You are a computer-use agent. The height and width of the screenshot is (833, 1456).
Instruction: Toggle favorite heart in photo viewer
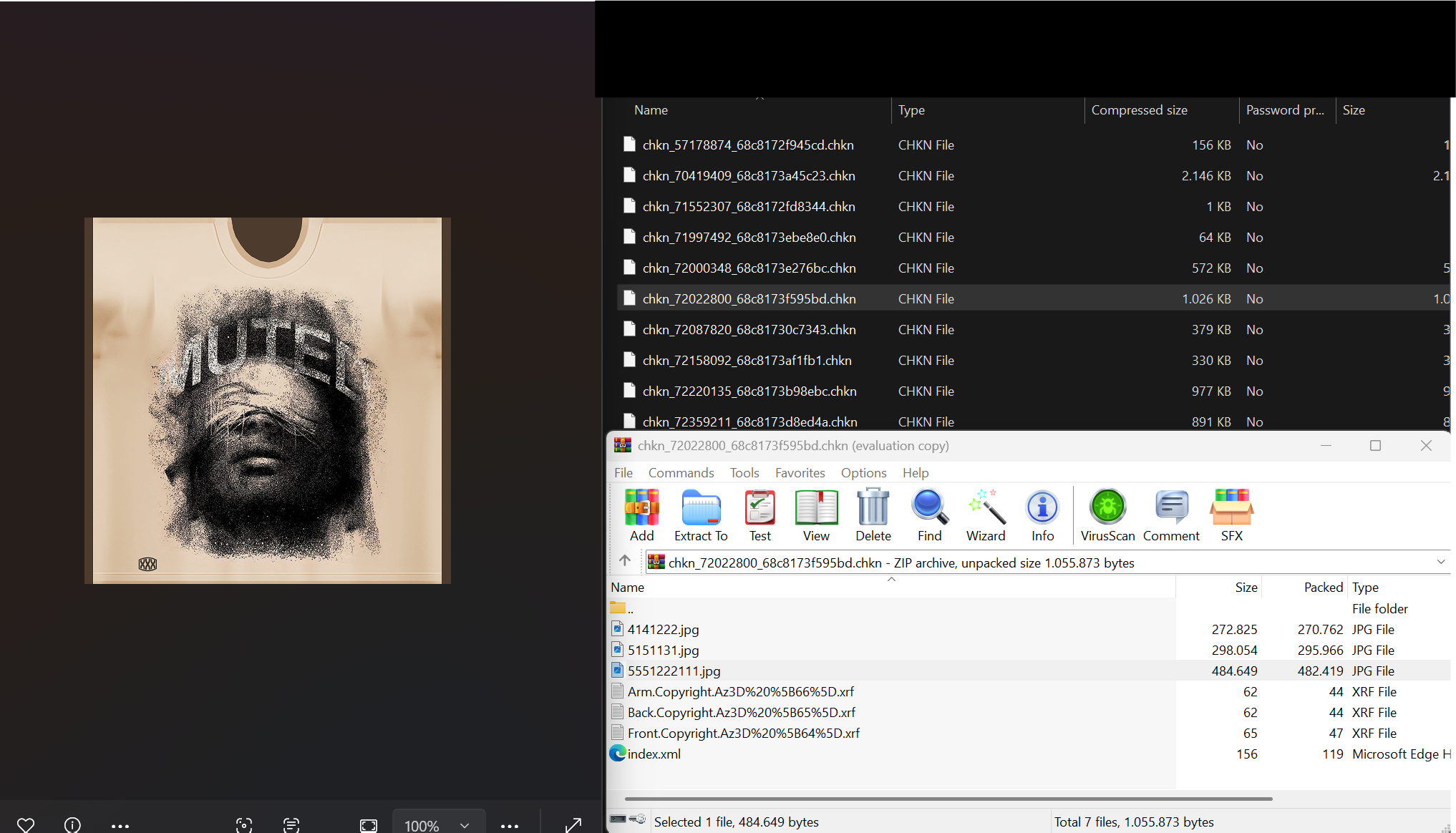[x=26, y=825]
